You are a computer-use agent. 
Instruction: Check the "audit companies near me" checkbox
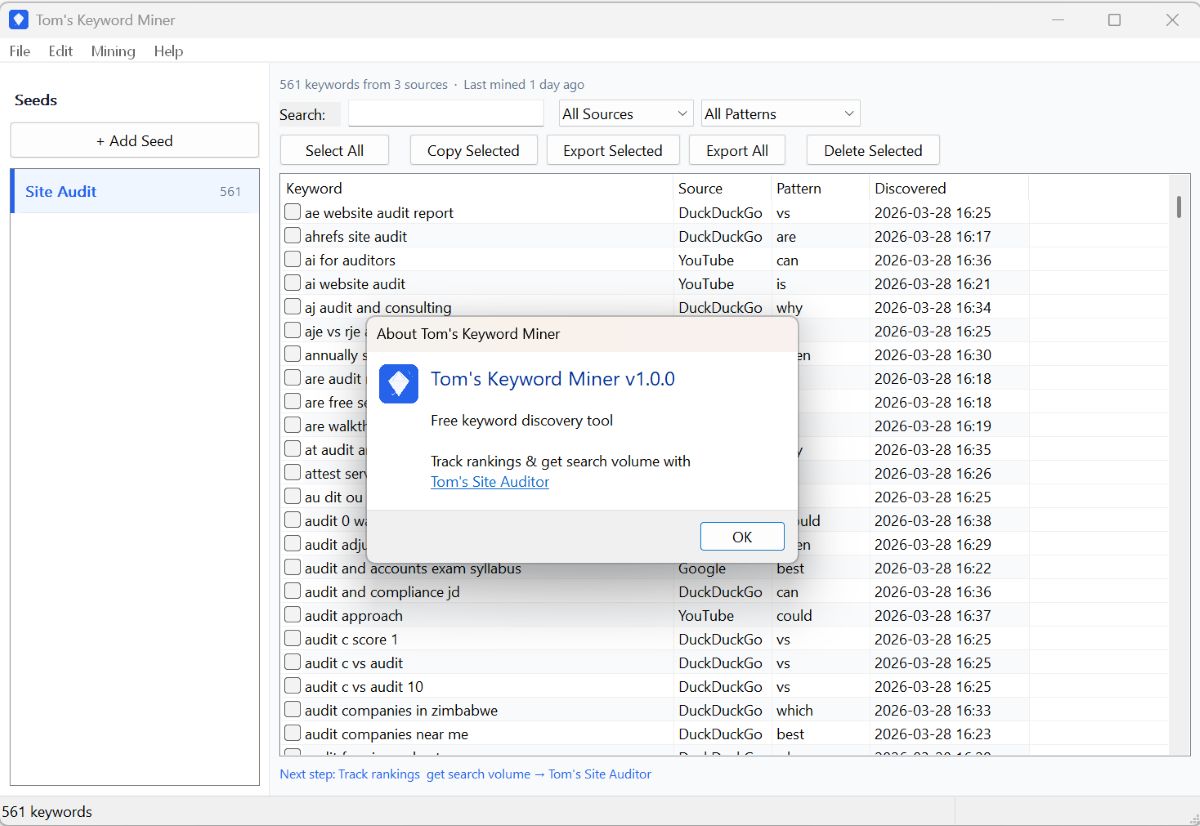click(x=293, y=733)
